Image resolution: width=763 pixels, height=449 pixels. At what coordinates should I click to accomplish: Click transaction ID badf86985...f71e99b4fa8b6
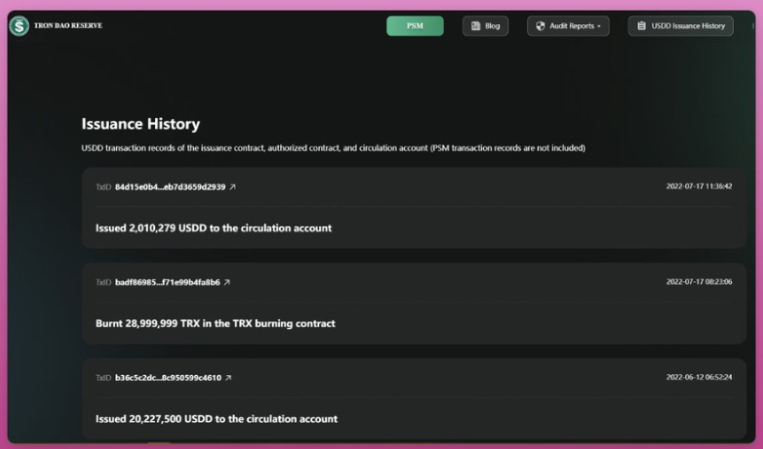tap(167, 282)
